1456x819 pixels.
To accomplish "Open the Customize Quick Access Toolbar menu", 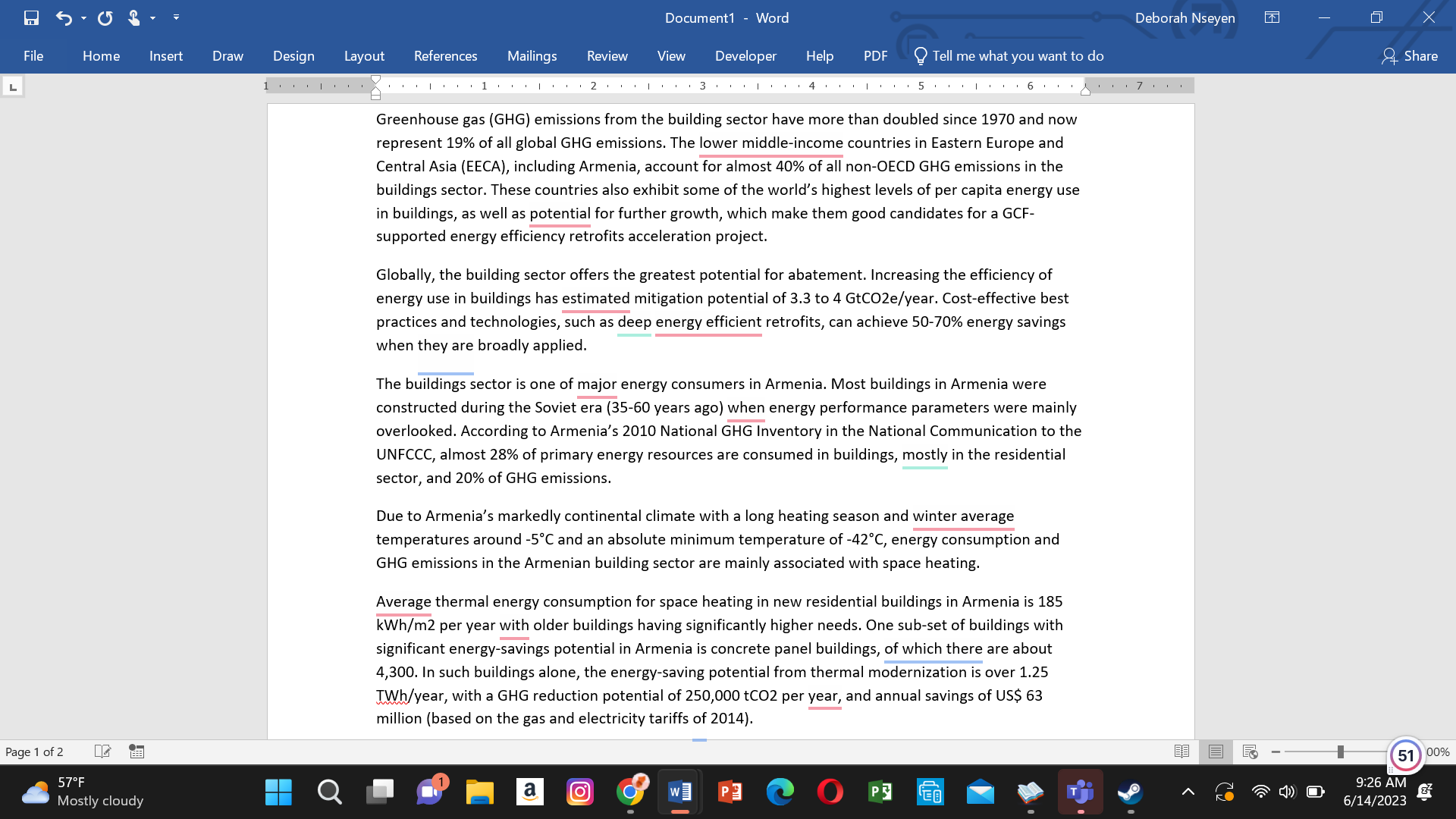I will [x=176, y=17].
